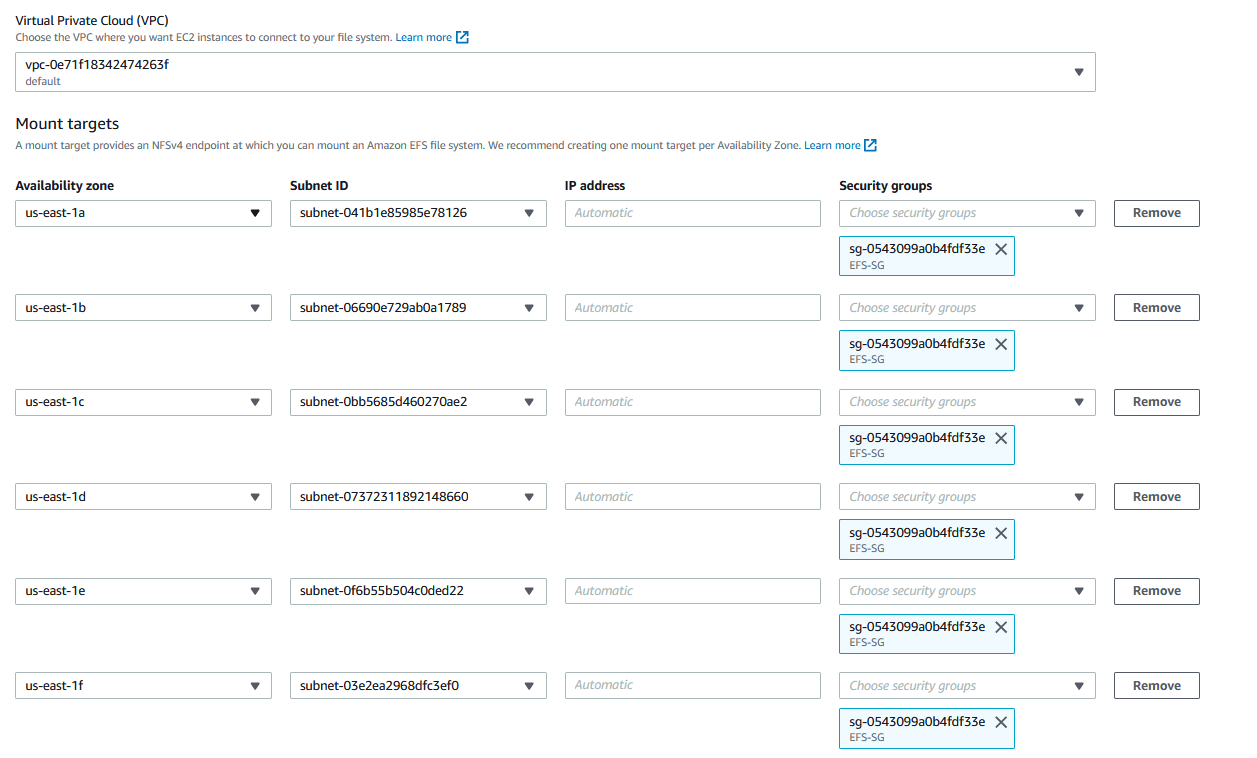Click X on the us-east-1f EFS-SG tag
The height and width of the screenshot is (758, 1257).
(x=1001, y=721)
